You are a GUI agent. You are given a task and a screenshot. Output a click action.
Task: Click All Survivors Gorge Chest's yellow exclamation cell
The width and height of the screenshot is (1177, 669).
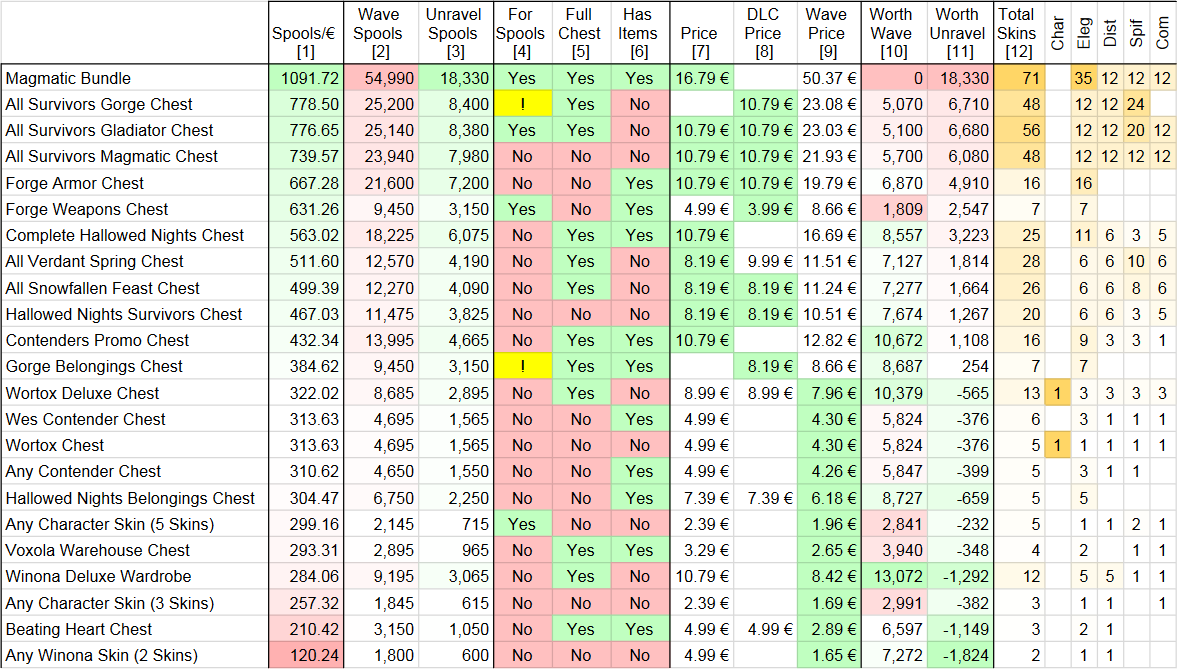pos(522,104)
